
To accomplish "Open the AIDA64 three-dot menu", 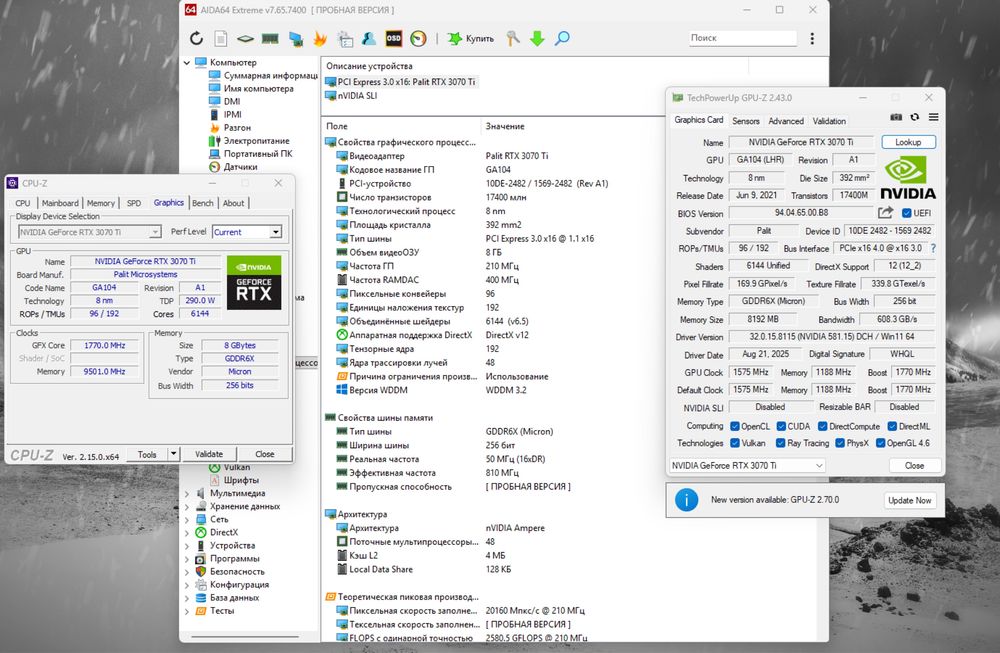I will (x=812, y=38).
